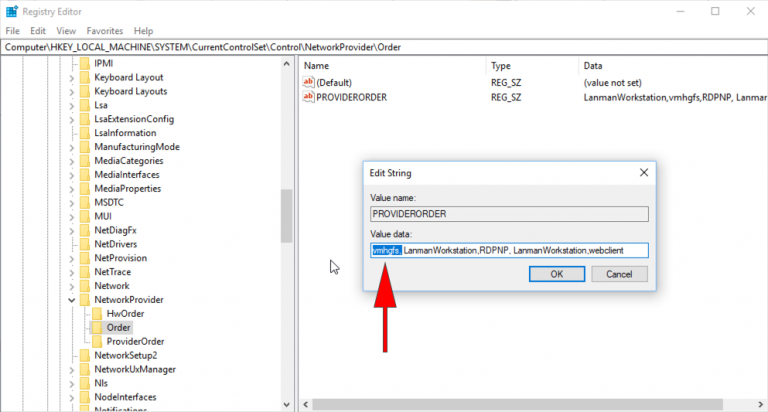The image size is (768, 412).
Task: Select the MediaProperties folder icon
Action: (x=85, y=189)
